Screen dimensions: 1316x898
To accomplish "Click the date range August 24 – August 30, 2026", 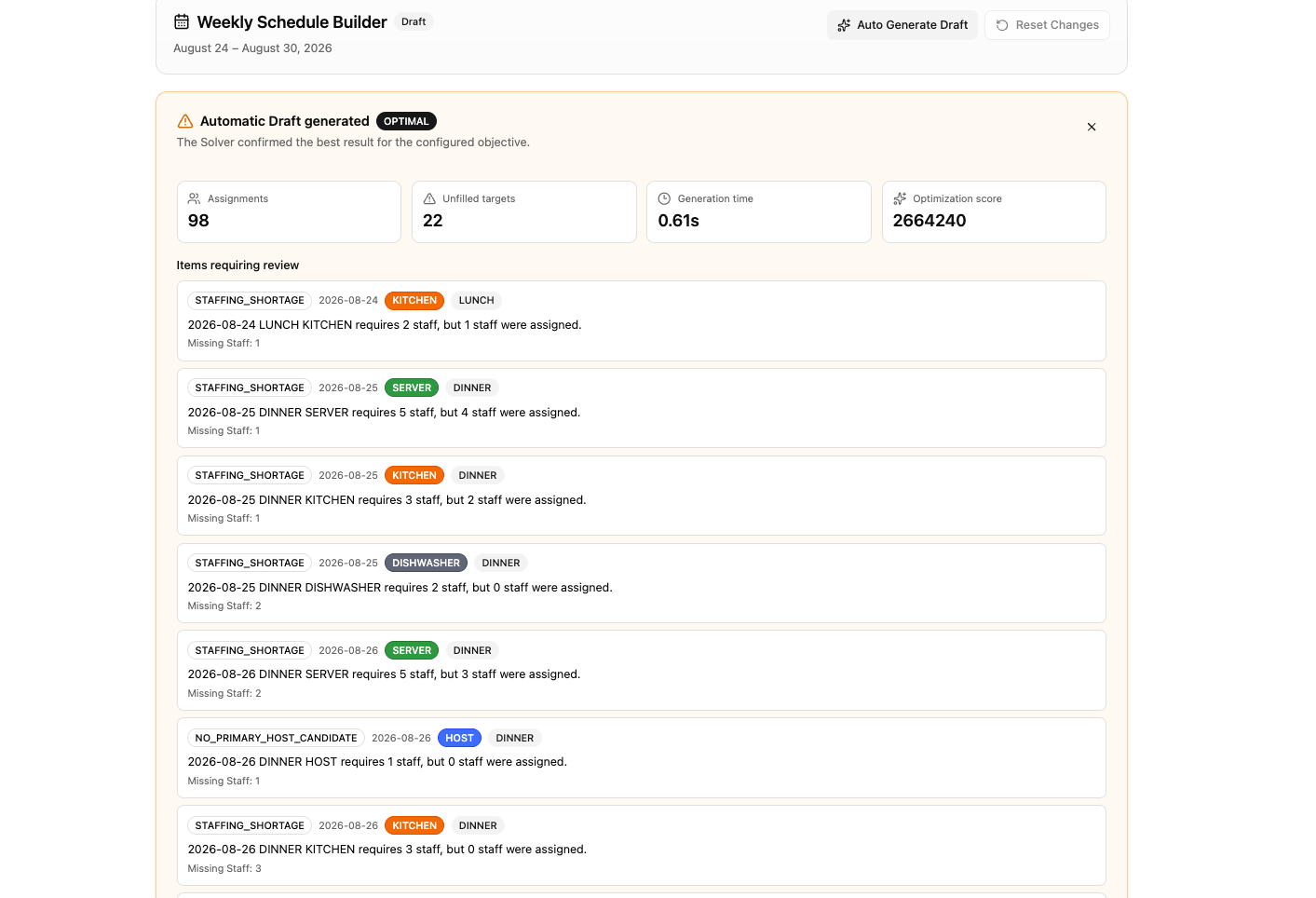I will [252, 48].
